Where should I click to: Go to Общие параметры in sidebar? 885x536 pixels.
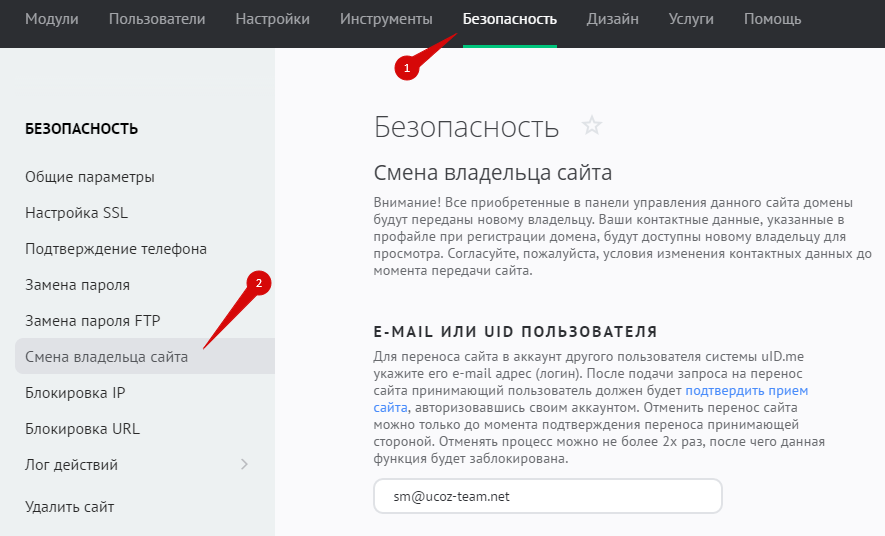coord(90,177)
